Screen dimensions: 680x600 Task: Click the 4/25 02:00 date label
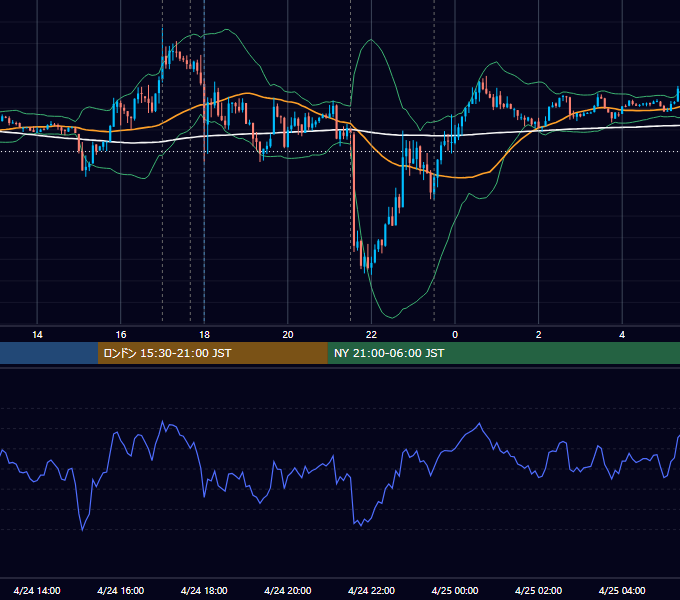(538, 590)
